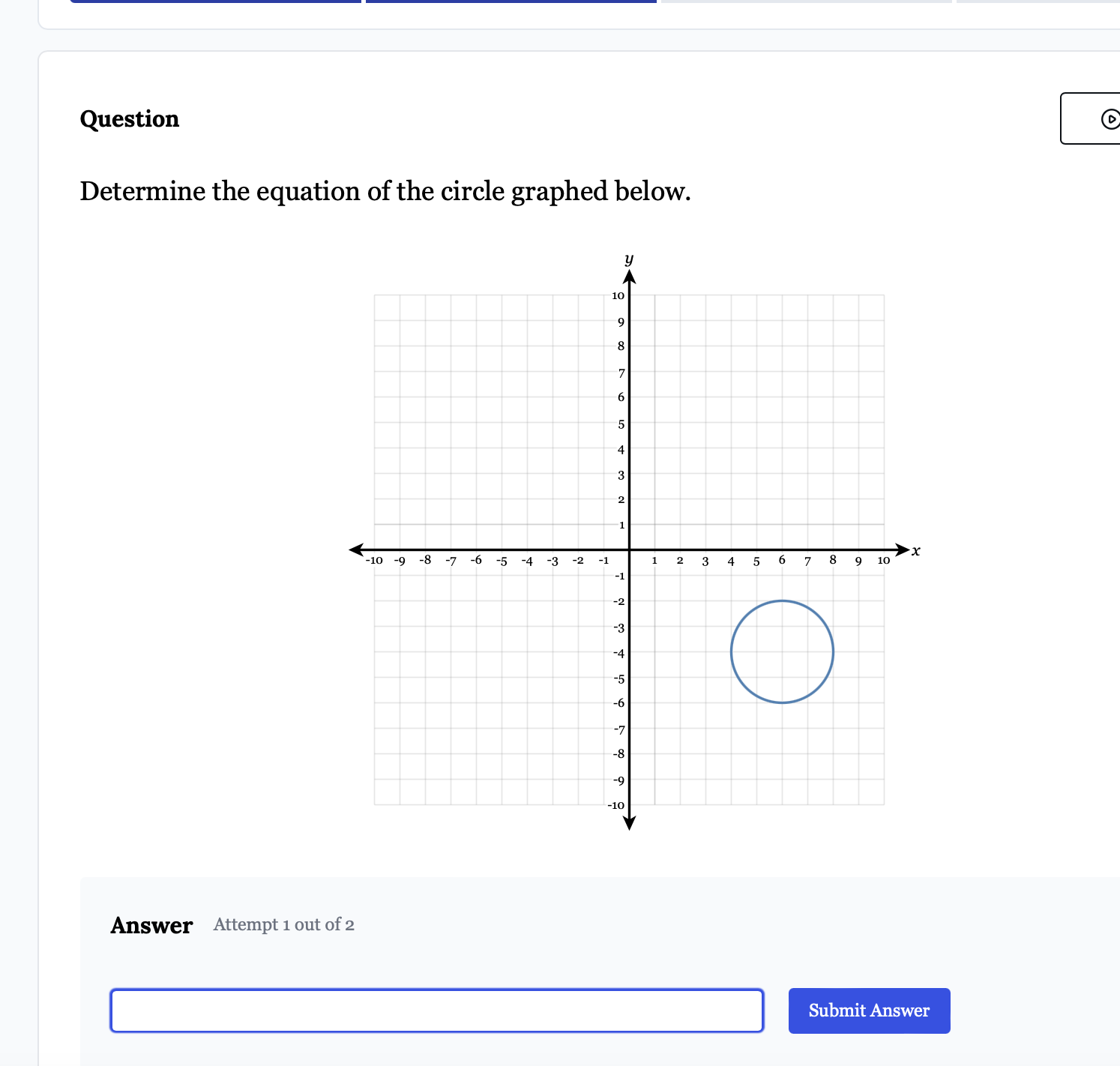This screenshot has height=1066, width=1120.
Task: Click the x-axis label on the graph
Action: [x=915, y=551]
